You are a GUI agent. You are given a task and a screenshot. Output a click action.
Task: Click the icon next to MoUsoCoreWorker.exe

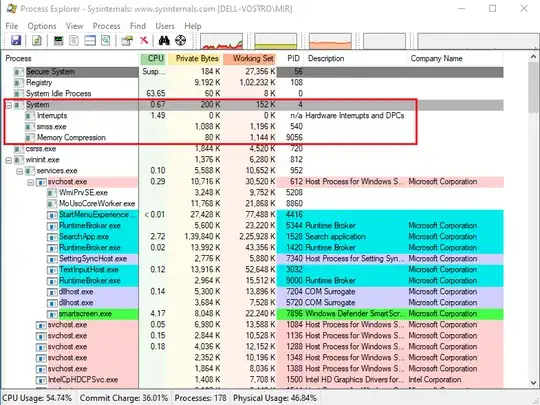[x=52, y=204]
